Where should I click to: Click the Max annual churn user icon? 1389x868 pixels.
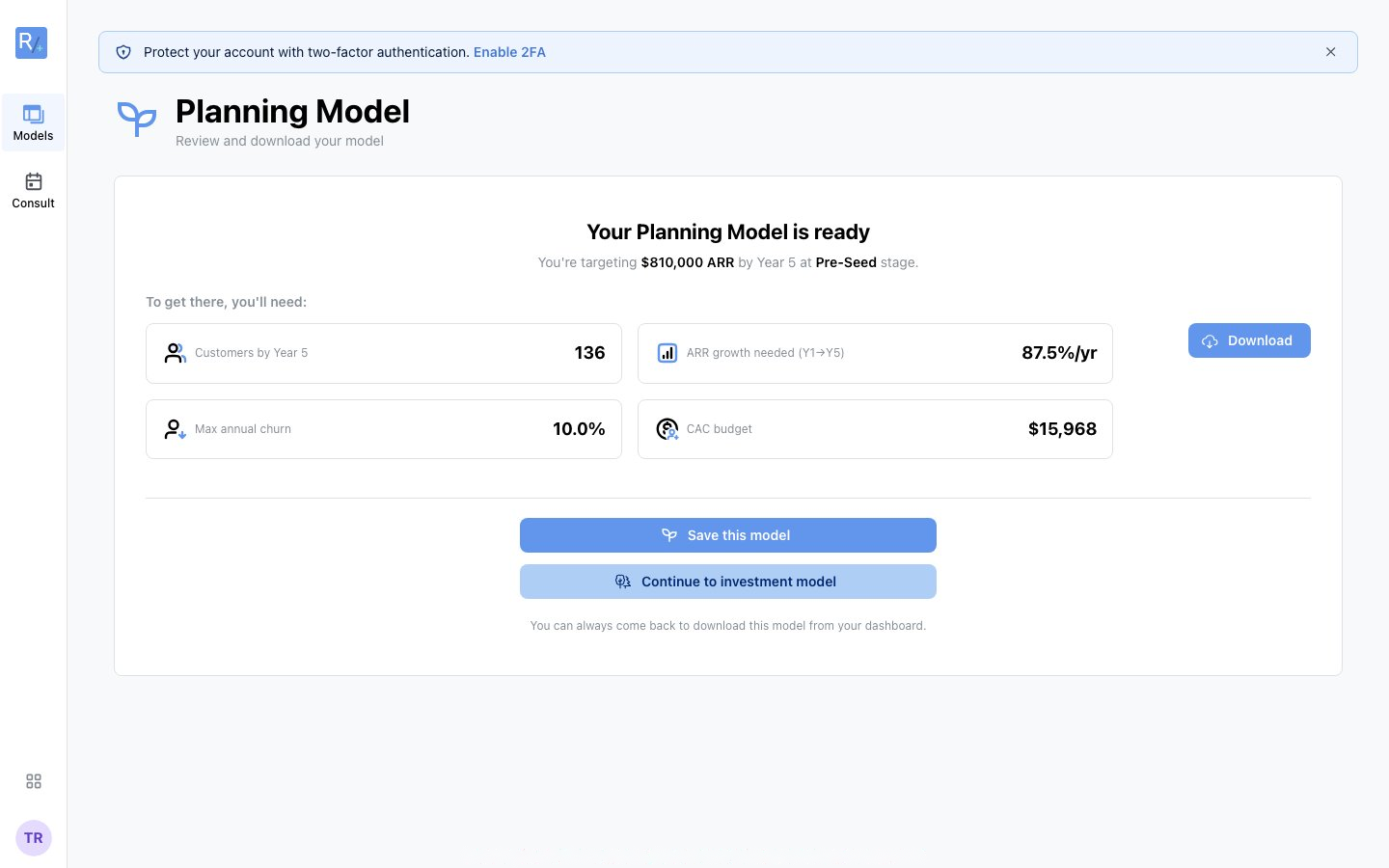pyautogui.click(x=175, y=429)
